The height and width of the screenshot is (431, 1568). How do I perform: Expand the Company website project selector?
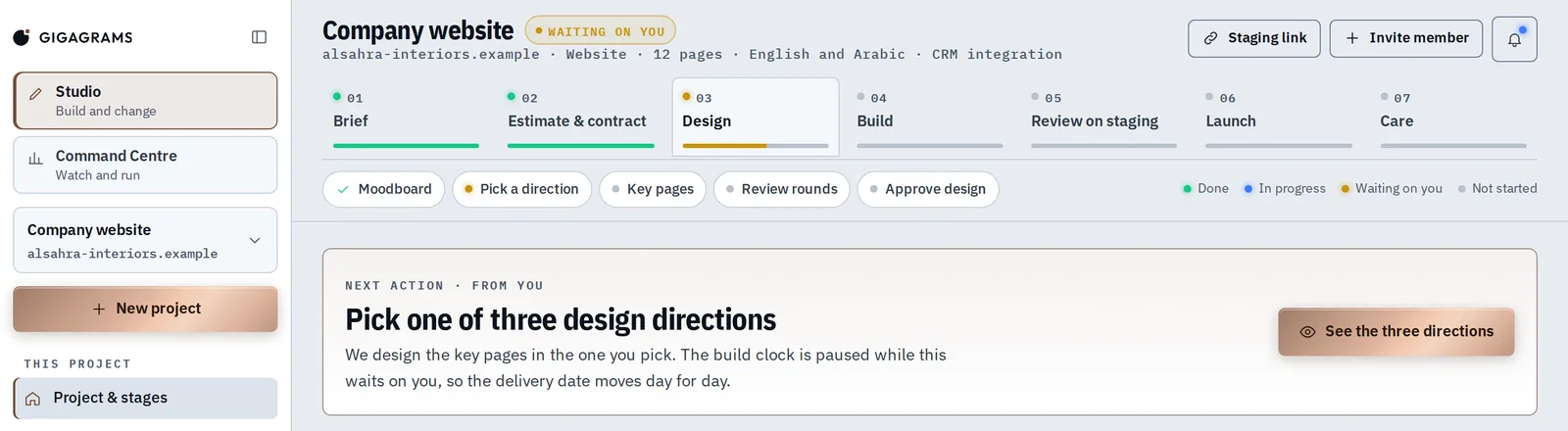point(145,240)
